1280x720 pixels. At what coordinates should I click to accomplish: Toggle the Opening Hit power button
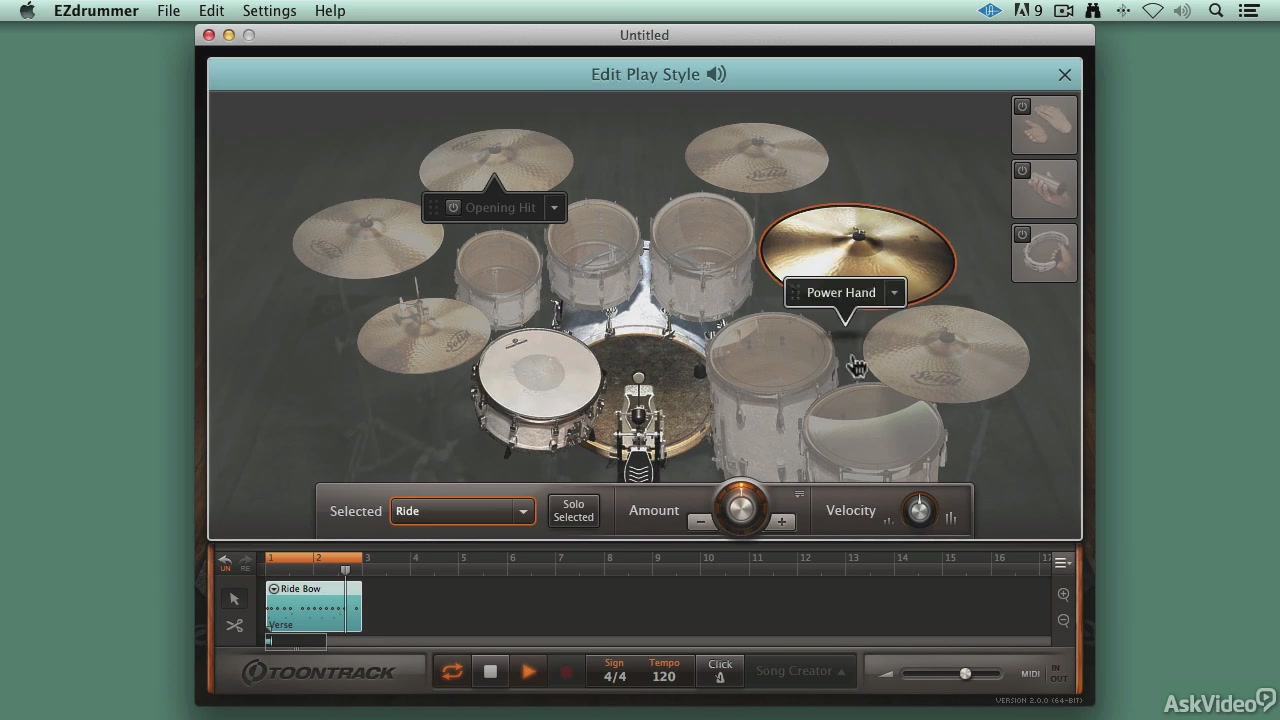coord(453,207)
